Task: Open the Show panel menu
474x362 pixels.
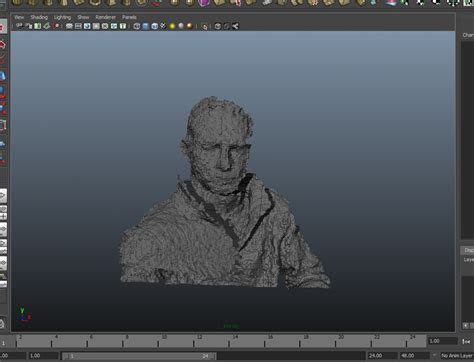Action: tap(83, 17)
